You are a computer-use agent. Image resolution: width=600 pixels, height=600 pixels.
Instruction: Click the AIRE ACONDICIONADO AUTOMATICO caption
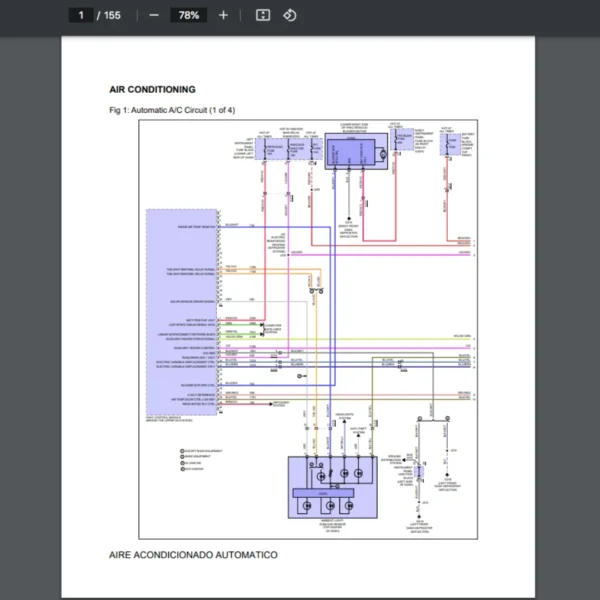[193, 554]
